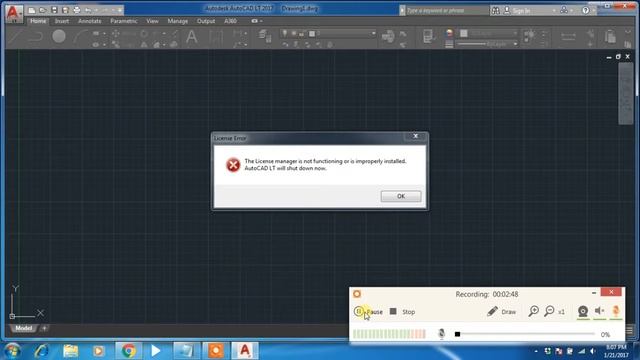The width and height of the screenshot is (640, 360).
Task: Open the A360 ribbon tab
Action: coord(230,21)
